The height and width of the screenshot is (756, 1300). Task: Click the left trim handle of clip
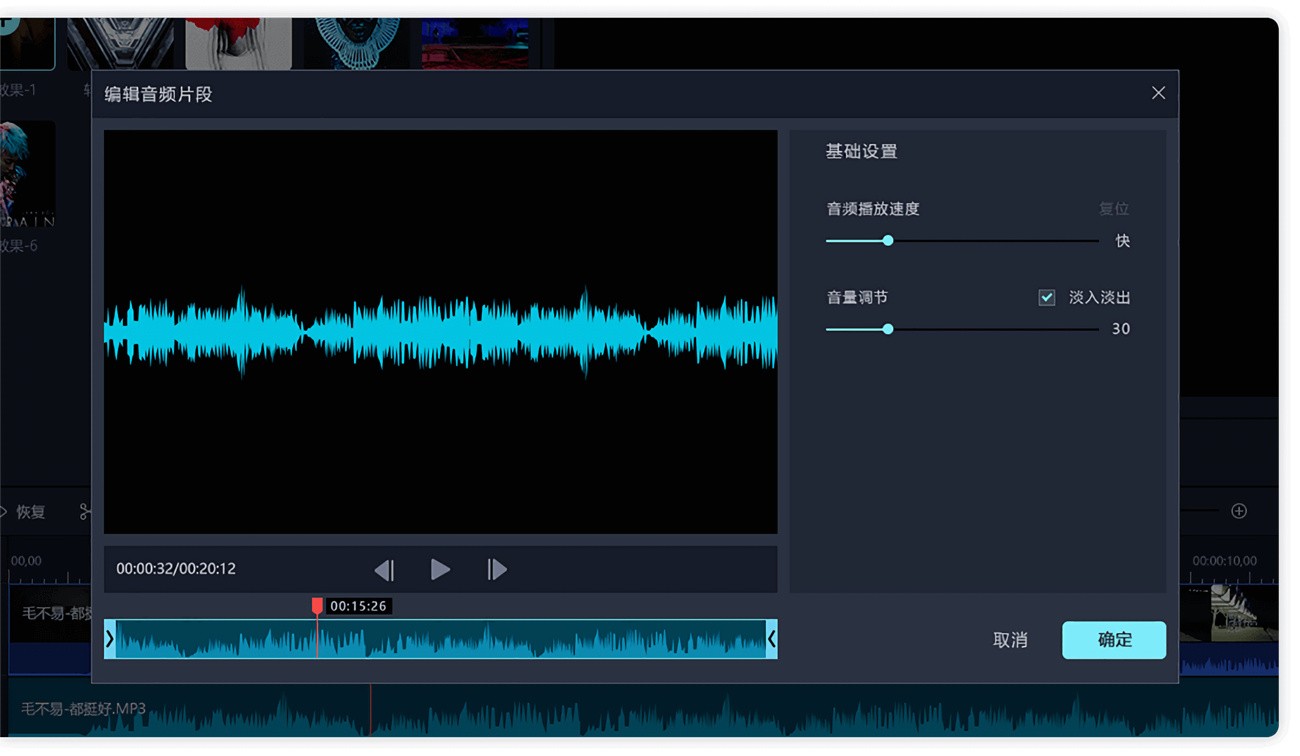click(x=110, y=639)
